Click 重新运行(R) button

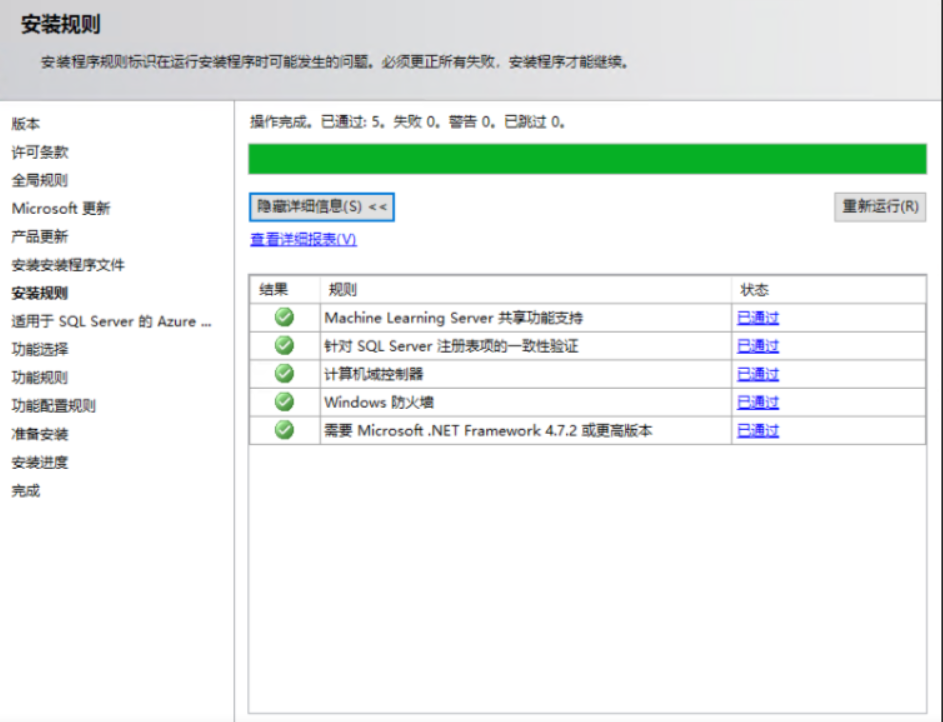pyautogui.click(x=880, y=207)
